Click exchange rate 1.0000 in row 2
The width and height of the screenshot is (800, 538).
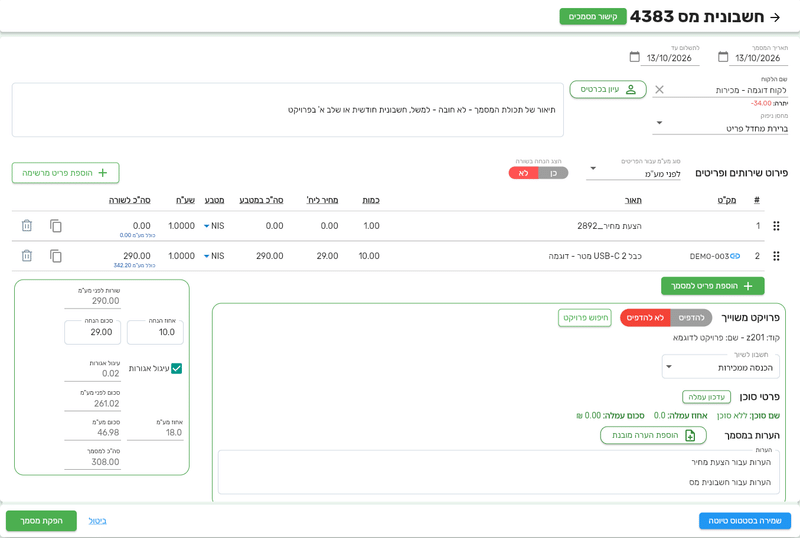click(182, 256)
